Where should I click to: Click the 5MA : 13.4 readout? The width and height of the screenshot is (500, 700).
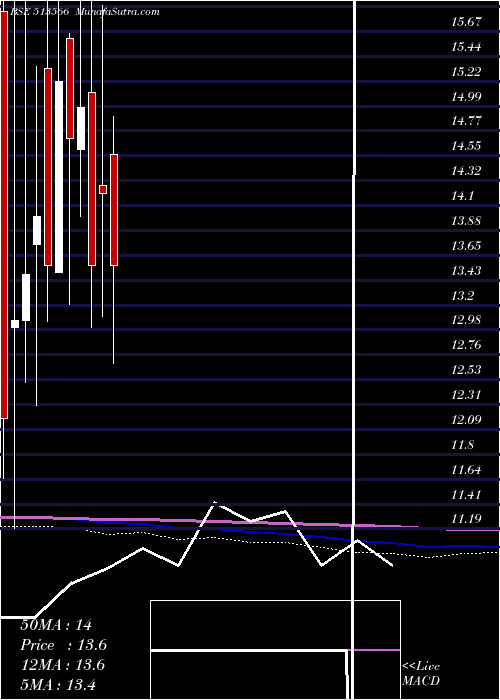[58, 684]
